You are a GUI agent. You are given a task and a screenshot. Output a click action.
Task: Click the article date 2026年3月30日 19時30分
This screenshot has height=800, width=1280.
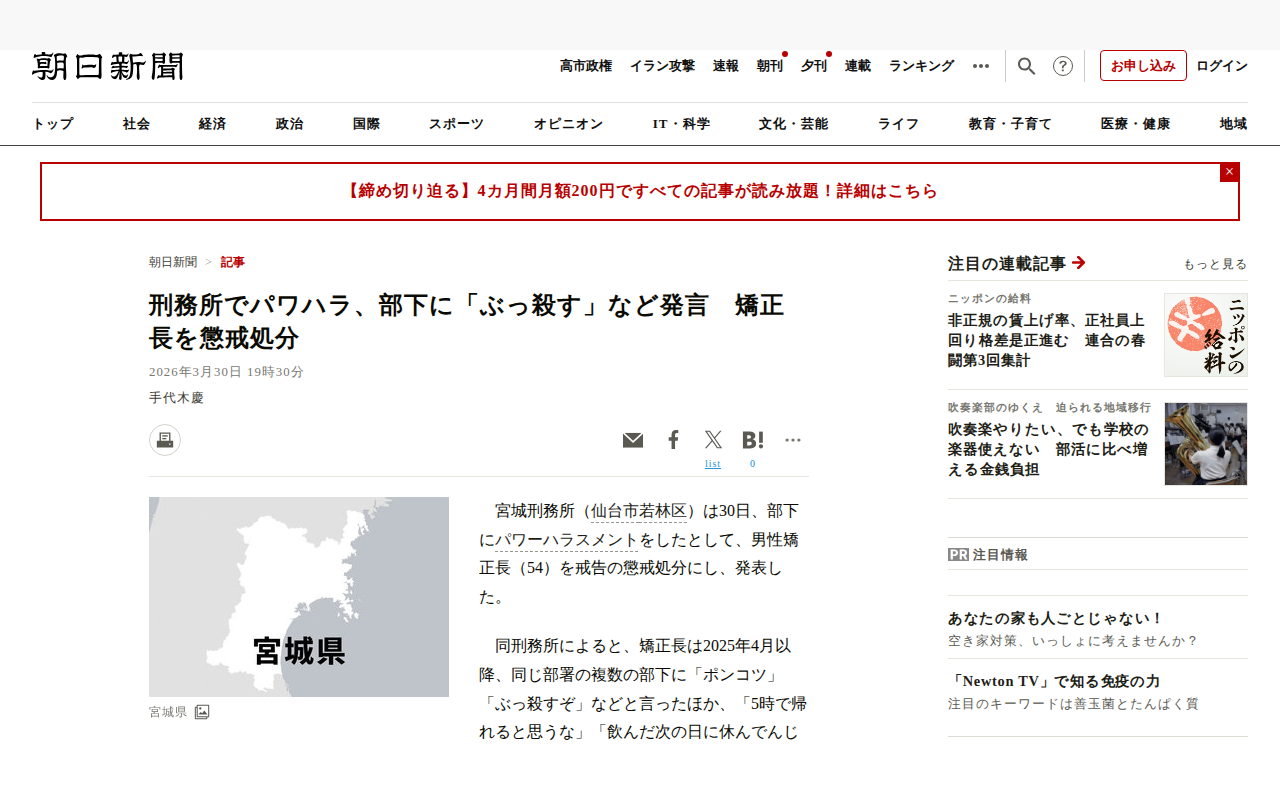coord(226,372)
